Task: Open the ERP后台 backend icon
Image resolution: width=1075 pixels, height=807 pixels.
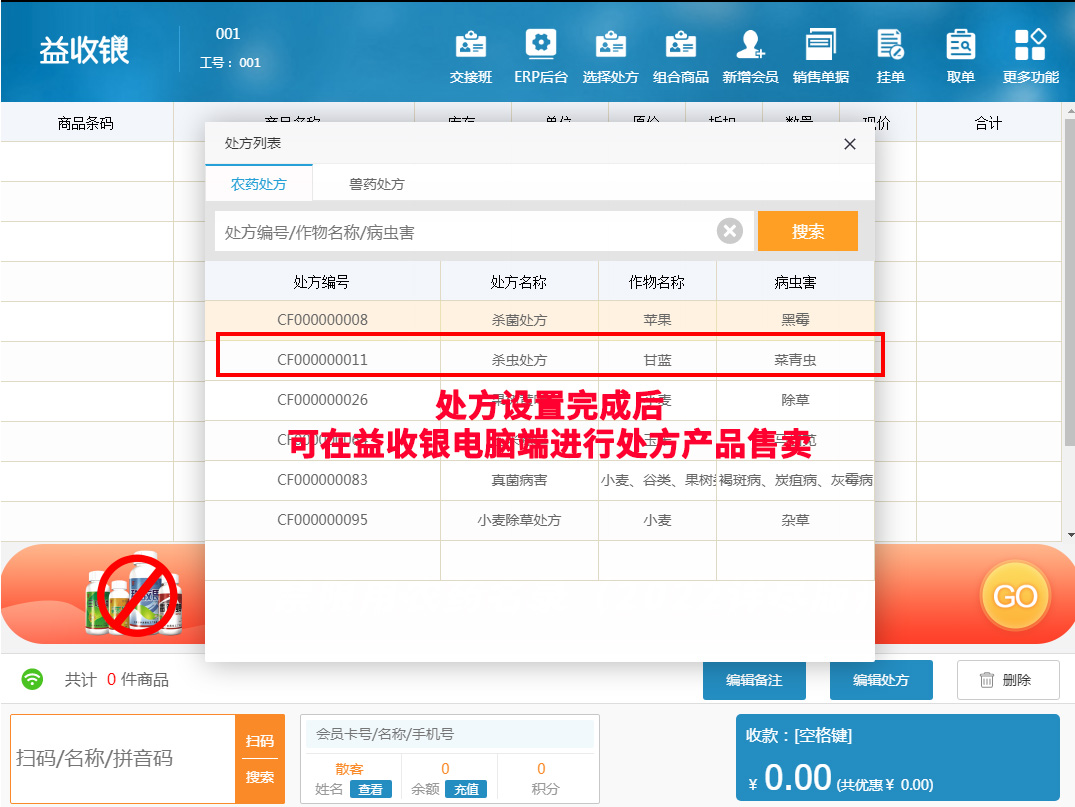Action: pos(541,55)
